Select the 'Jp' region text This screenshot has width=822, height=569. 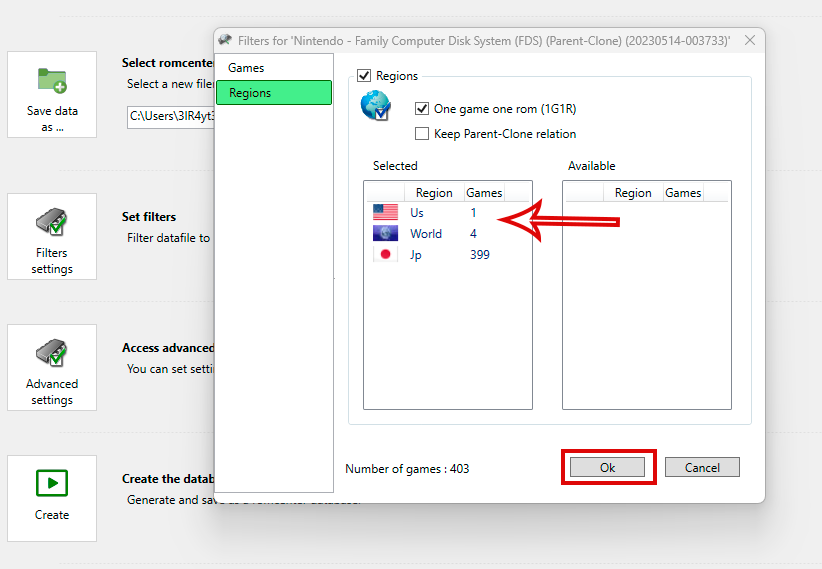(416, 255)
